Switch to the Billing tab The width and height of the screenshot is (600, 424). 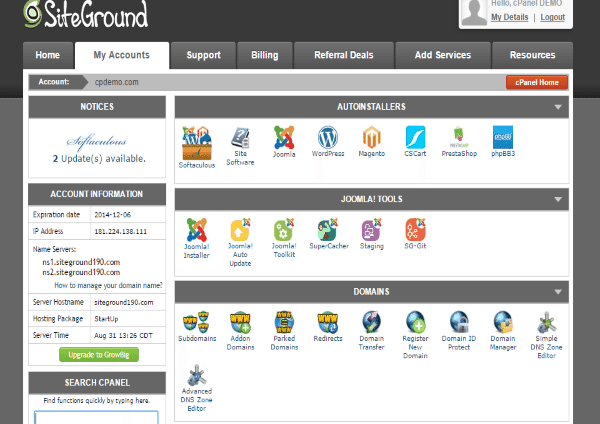(x=265, y=56)
